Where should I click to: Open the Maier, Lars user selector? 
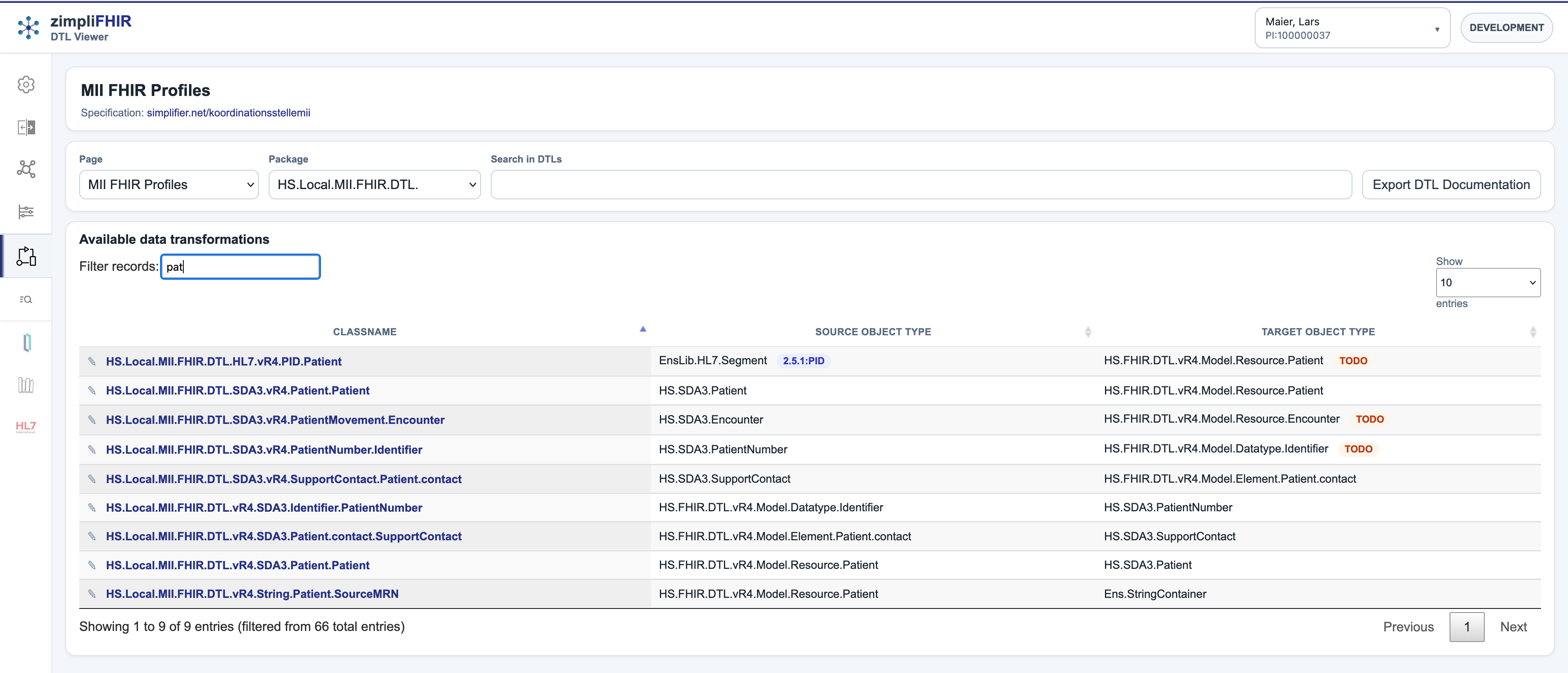pyautogui.click(x=1351, y=28)
